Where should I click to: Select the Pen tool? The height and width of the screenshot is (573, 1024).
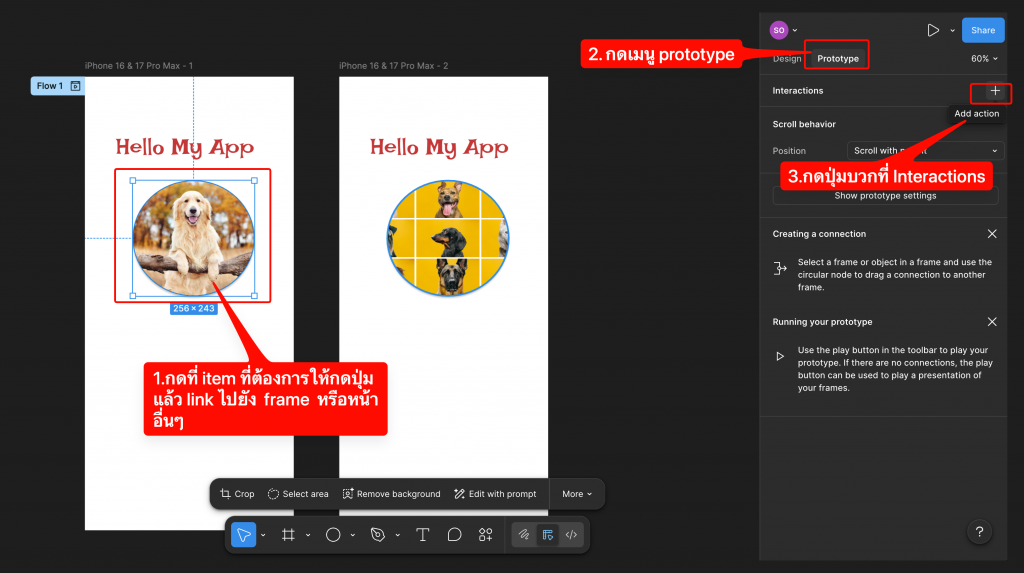pos(377,535)
